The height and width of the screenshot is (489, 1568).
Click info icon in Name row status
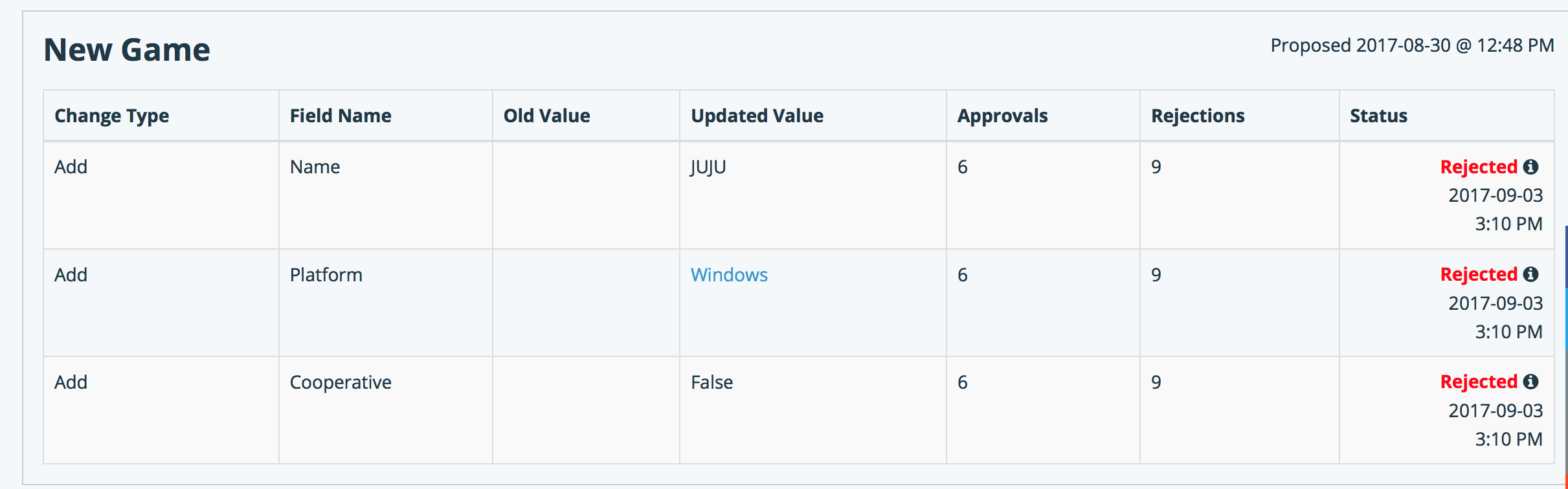[x=1530, y=167]
